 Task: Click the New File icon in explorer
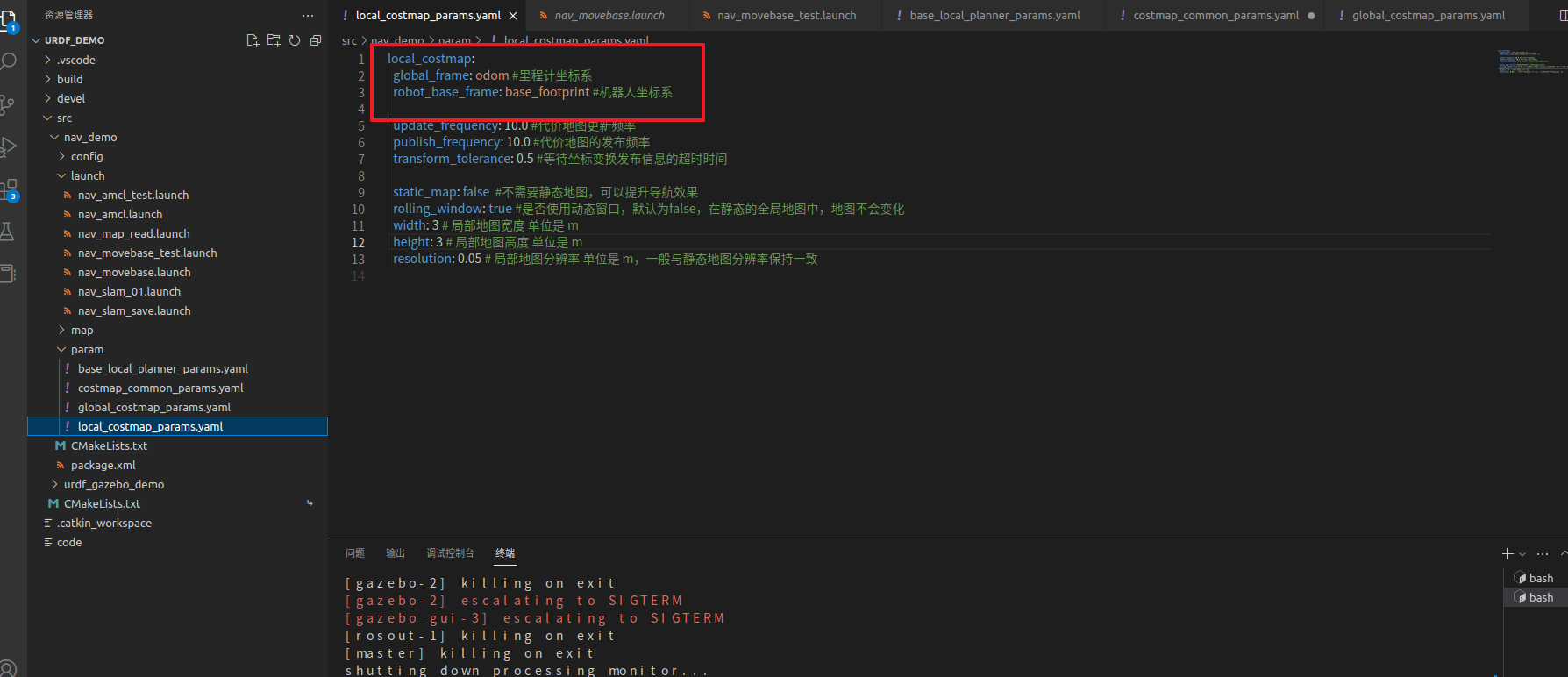[x=253, y=40]
